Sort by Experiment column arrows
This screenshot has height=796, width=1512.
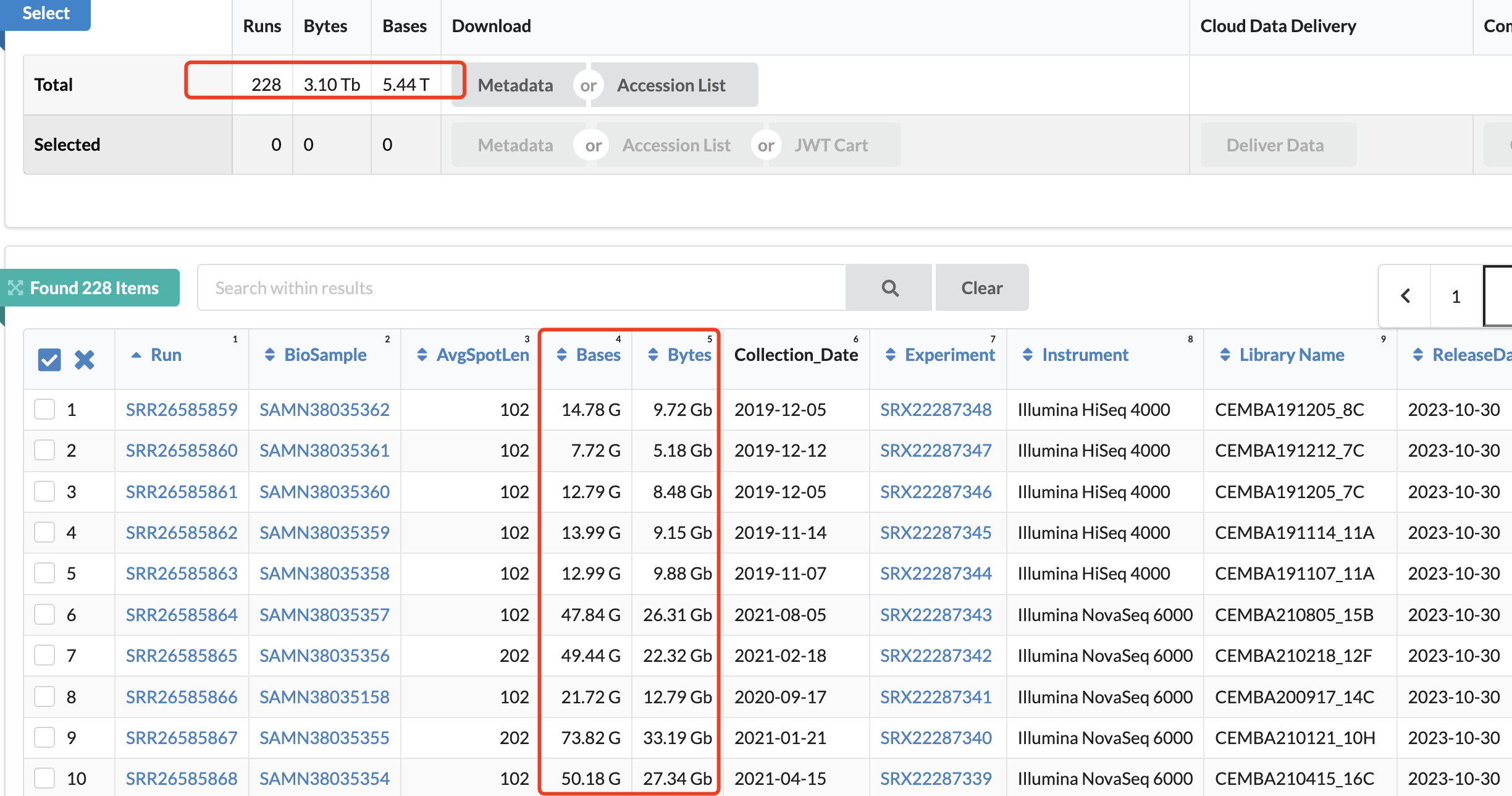pos(891,355)
